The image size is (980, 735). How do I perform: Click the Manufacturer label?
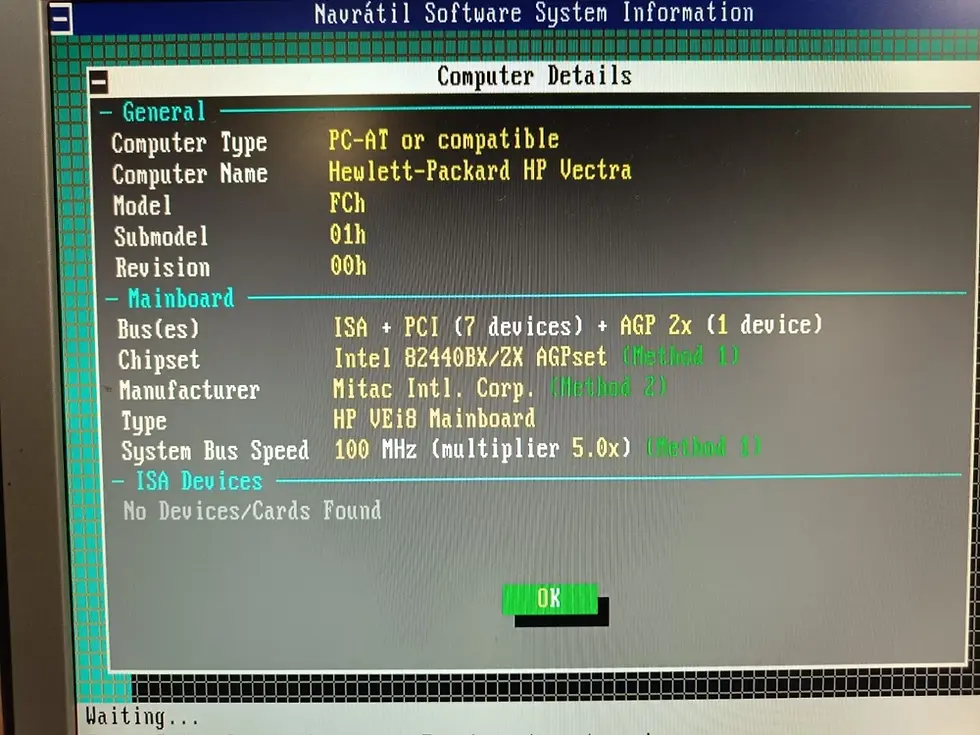(x=189, y=391)
